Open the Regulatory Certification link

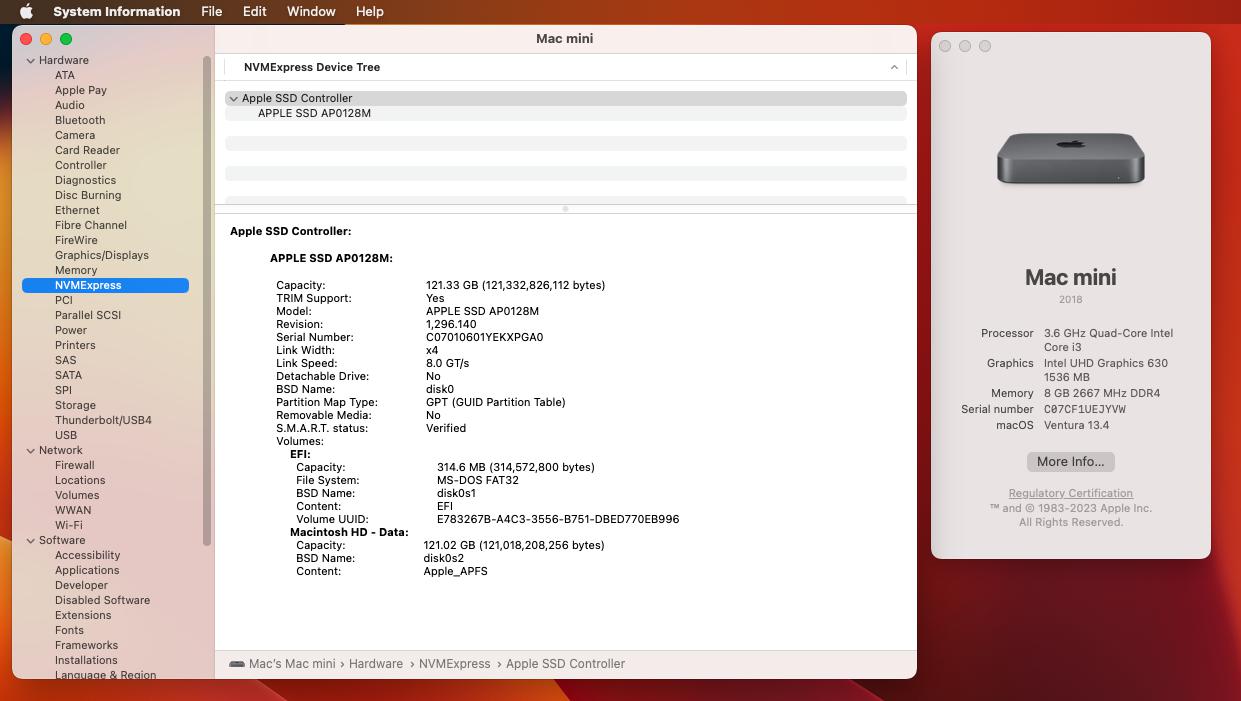click(1071, 493)
